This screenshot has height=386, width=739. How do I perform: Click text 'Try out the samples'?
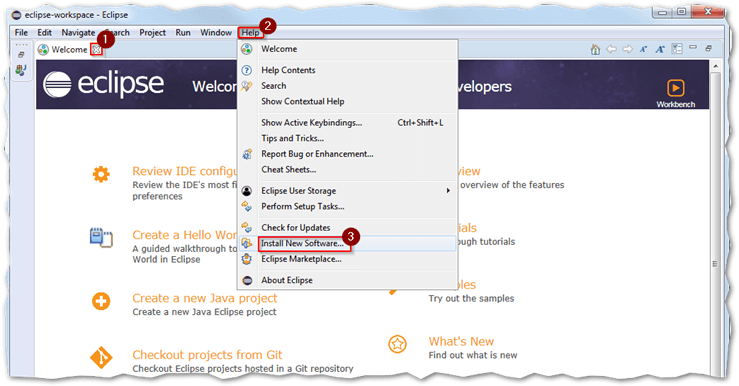pos(471,298)
